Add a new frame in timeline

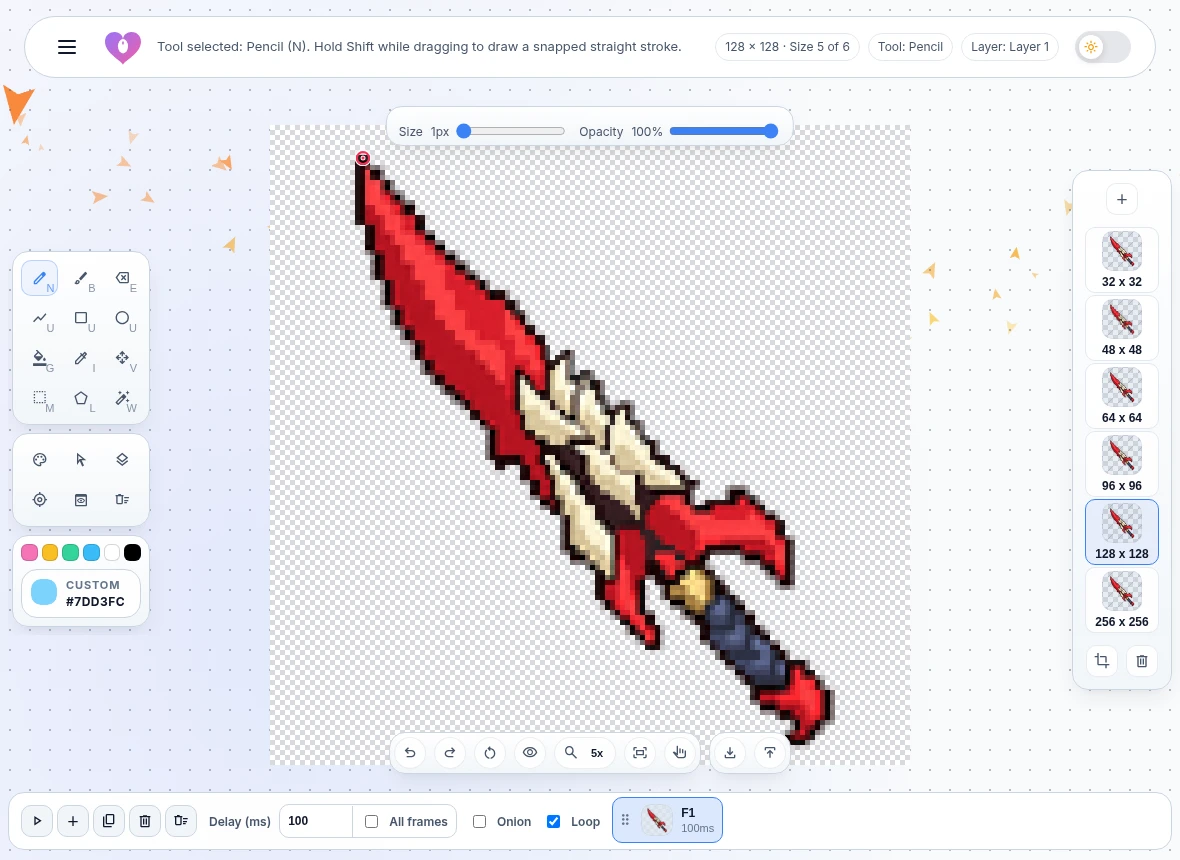pos(73,821)
